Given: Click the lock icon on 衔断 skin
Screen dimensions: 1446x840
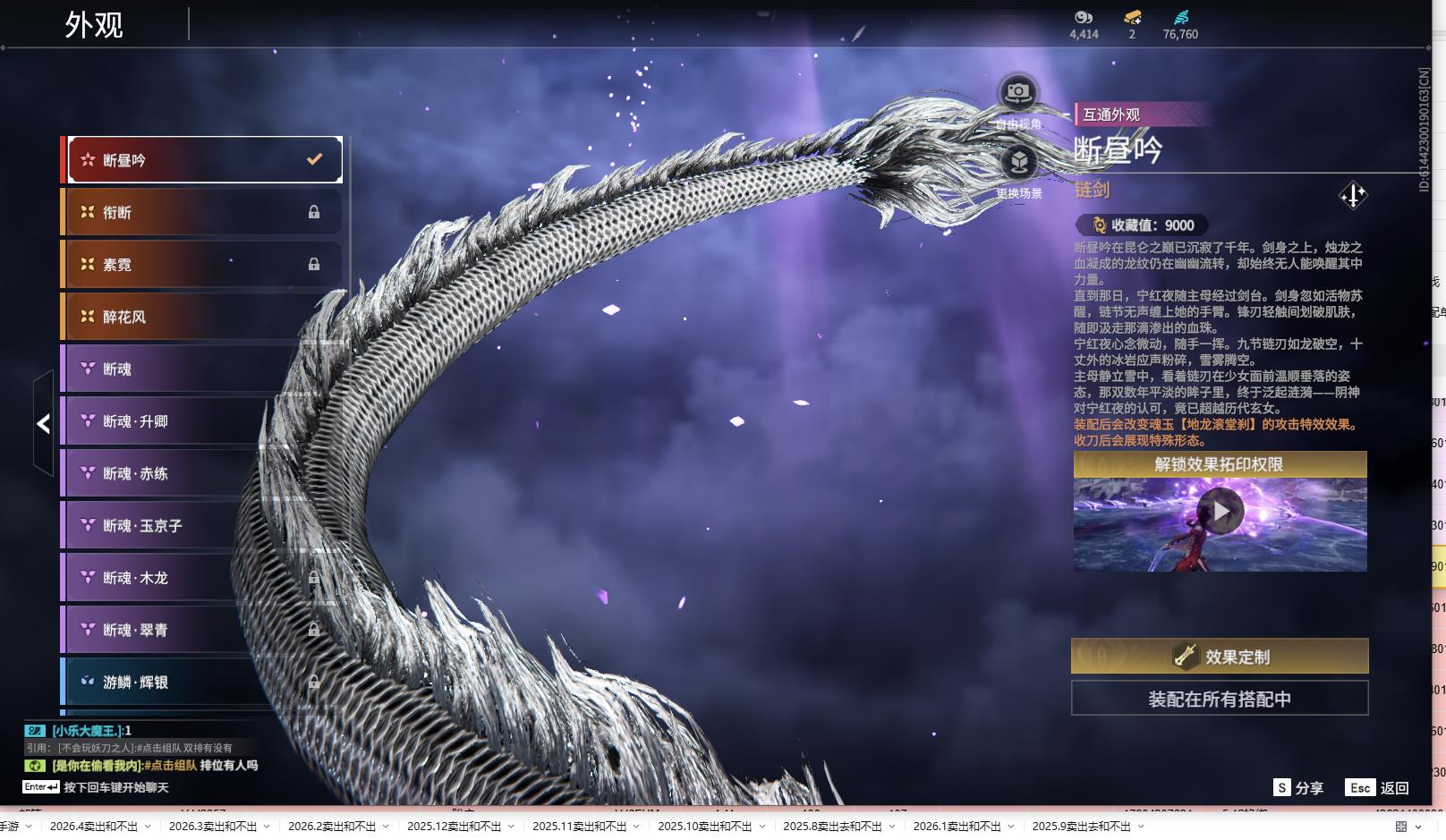Looking at the screenshot, I should coord(314,212).
